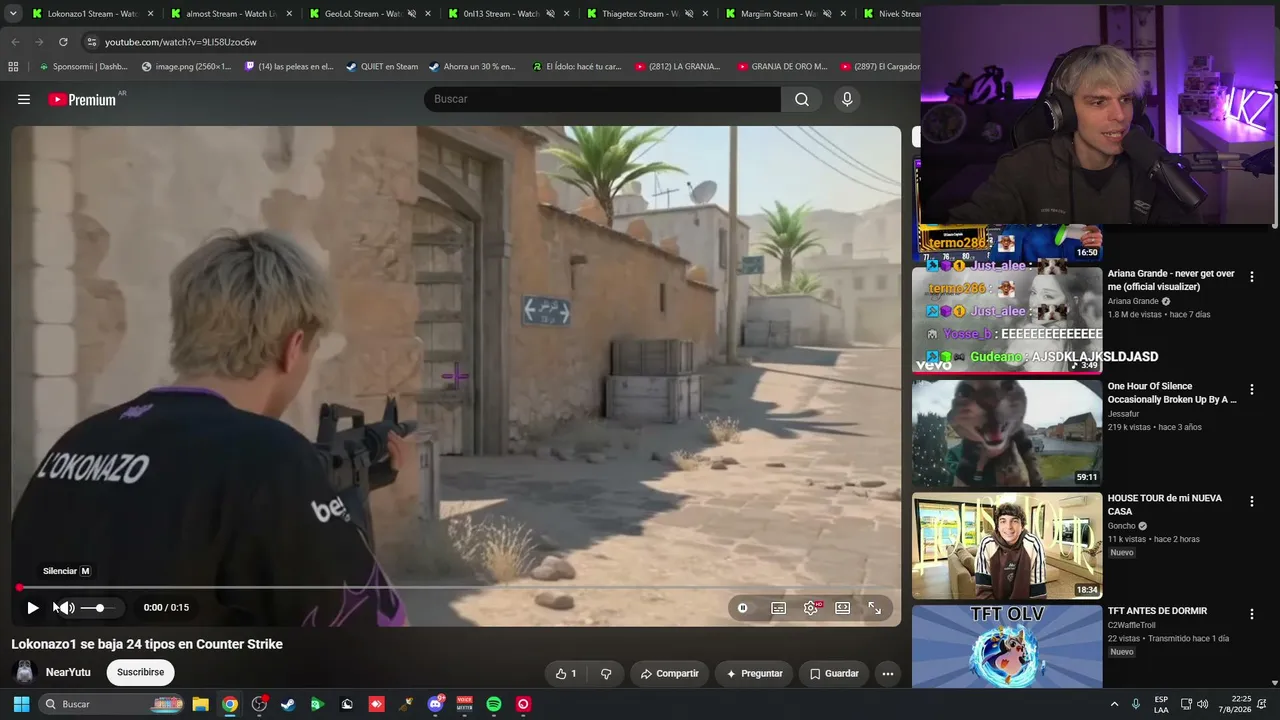Open the Ariana Grande video thumbnail
This screenshot has height=720, width=1280.
[x=1007, y=320]
